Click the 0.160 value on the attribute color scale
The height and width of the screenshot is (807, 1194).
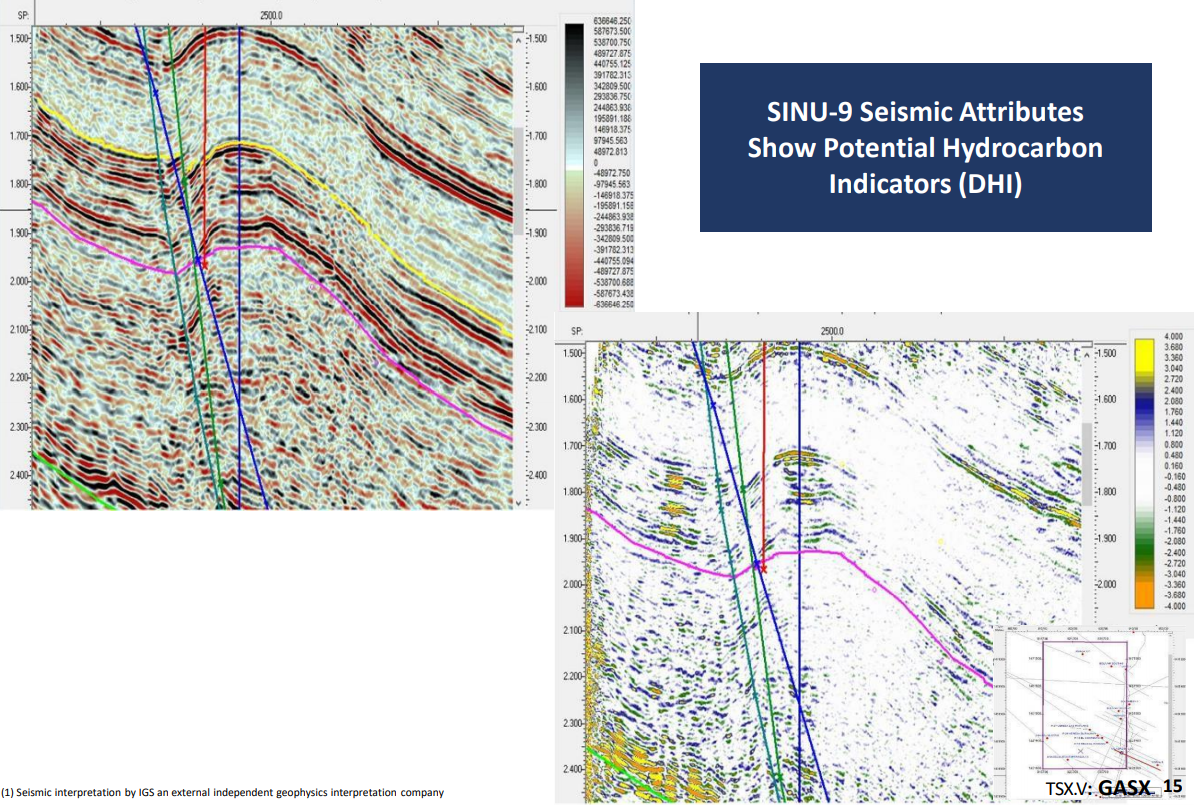coord(1173,466)
